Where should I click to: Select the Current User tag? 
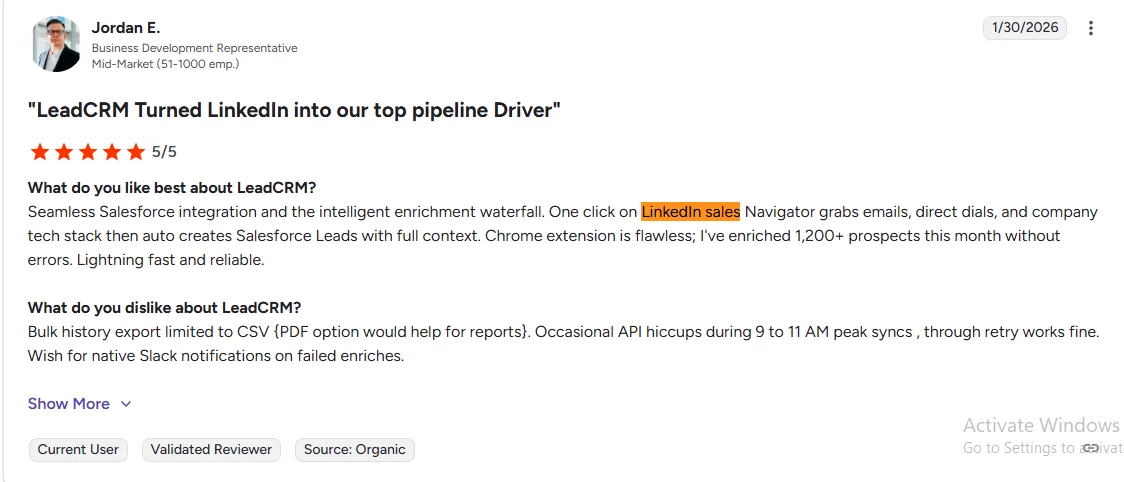(x=78, y=450)
